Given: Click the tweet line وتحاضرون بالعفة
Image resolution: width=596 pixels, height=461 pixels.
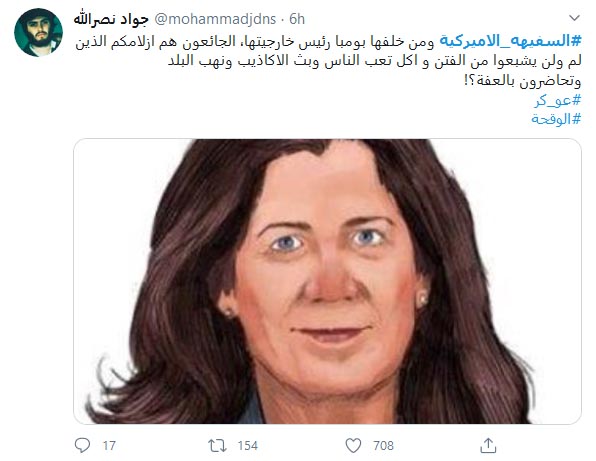Looking at the screenshot, I should (x=523, y=81).
